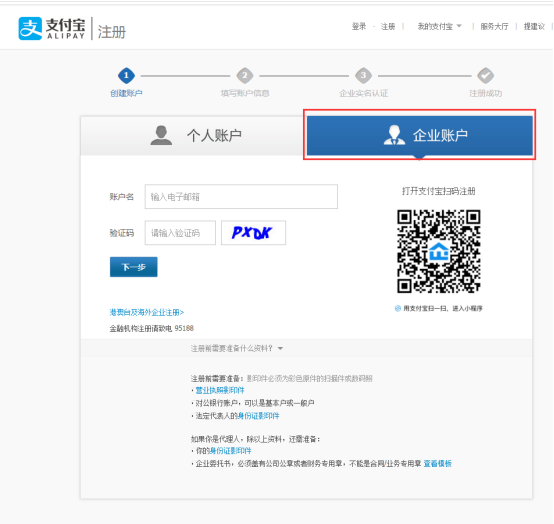Viewport: 554px width, 524px height.
Task: Click the 填写账户信息 step label
Action: [x=245, y=93]
